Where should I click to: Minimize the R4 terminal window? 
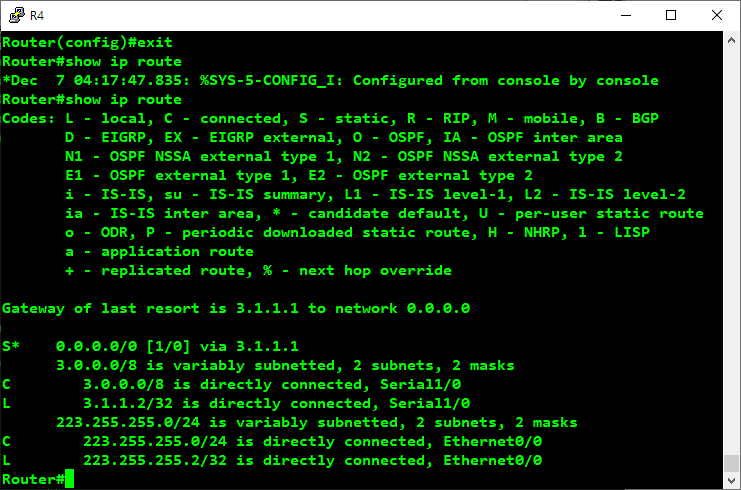coord(626,15)
